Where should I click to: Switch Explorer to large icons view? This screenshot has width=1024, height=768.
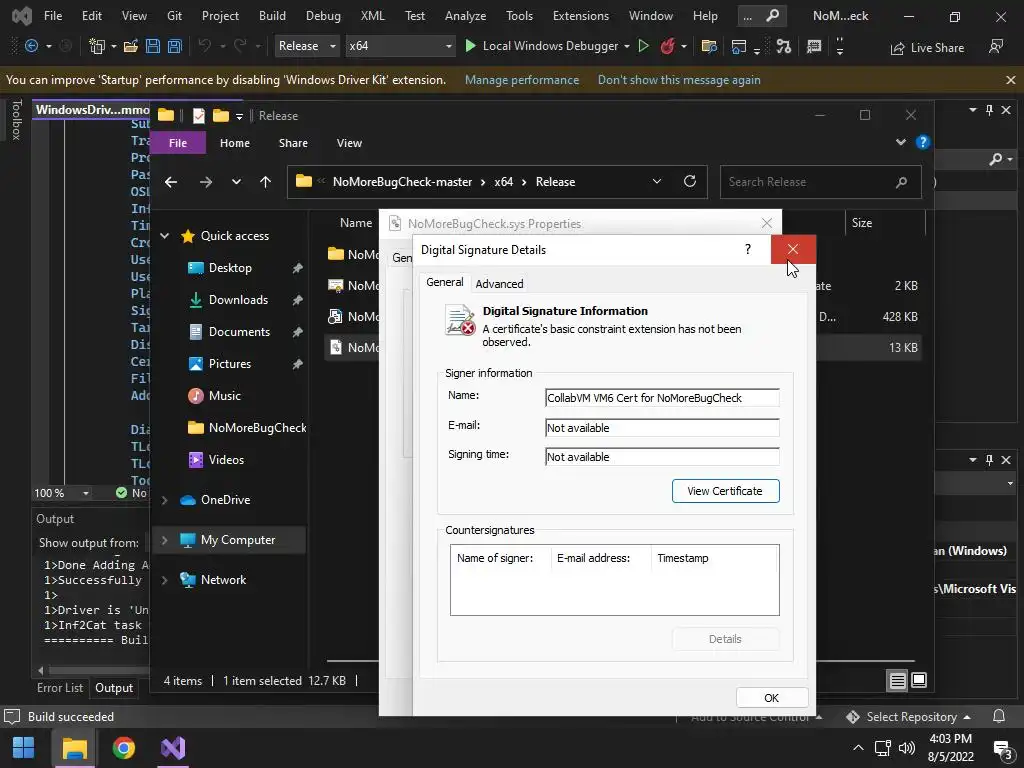click(919, 680)
